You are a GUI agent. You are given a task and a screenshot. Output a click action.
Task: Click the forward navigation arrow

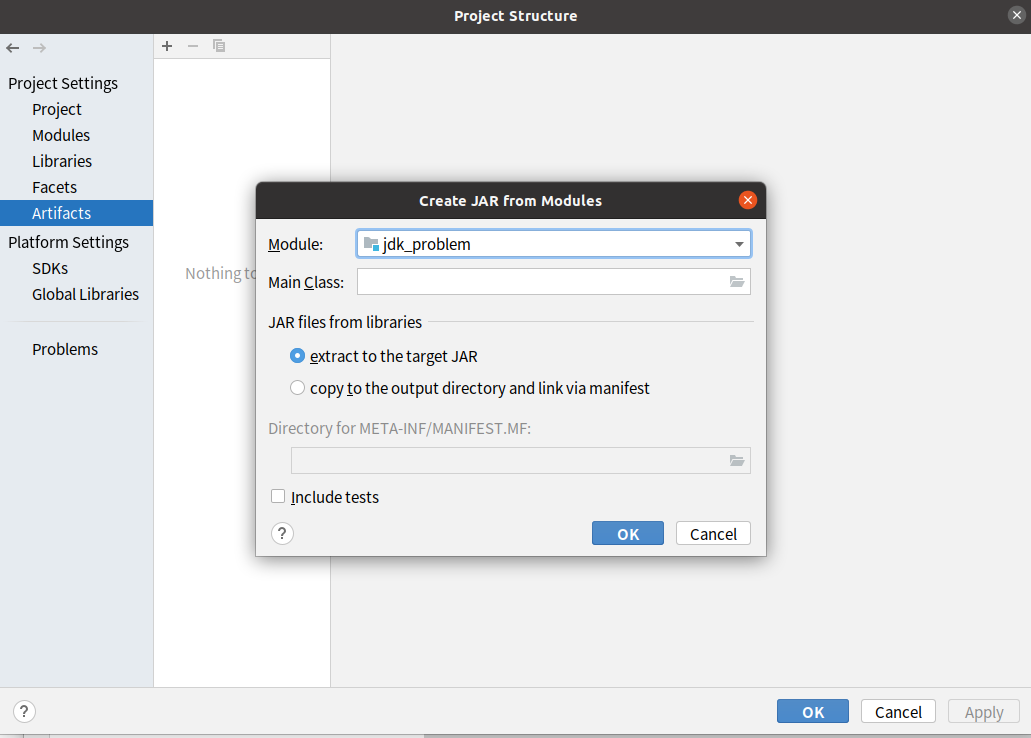39,48
